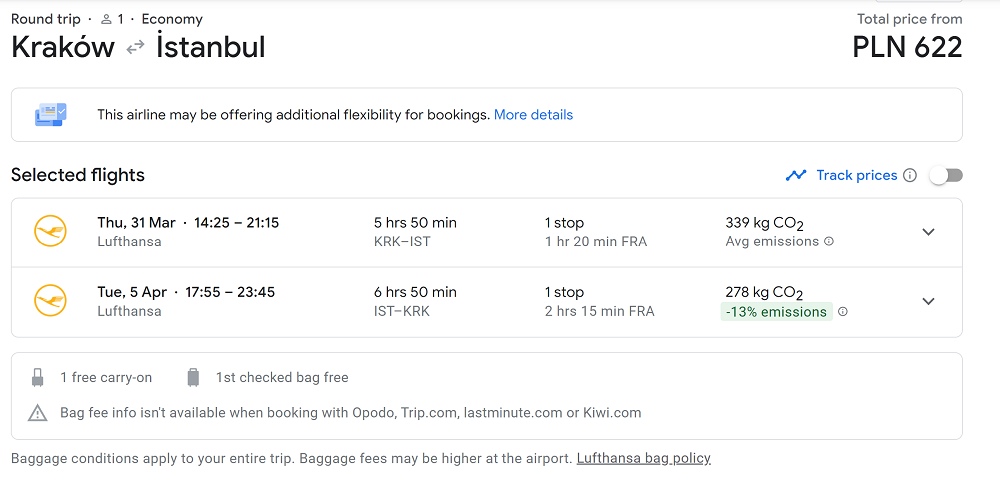Click the PLN 622 total price
Image resolution: width=1000 pixels, height=486 pixels.
coord(907,47)
